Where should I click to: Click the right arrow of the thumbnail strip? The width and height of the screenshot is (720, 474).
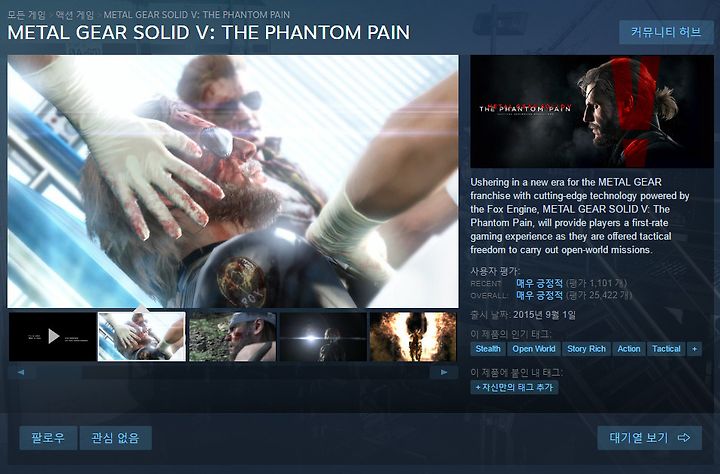(444, 372)
